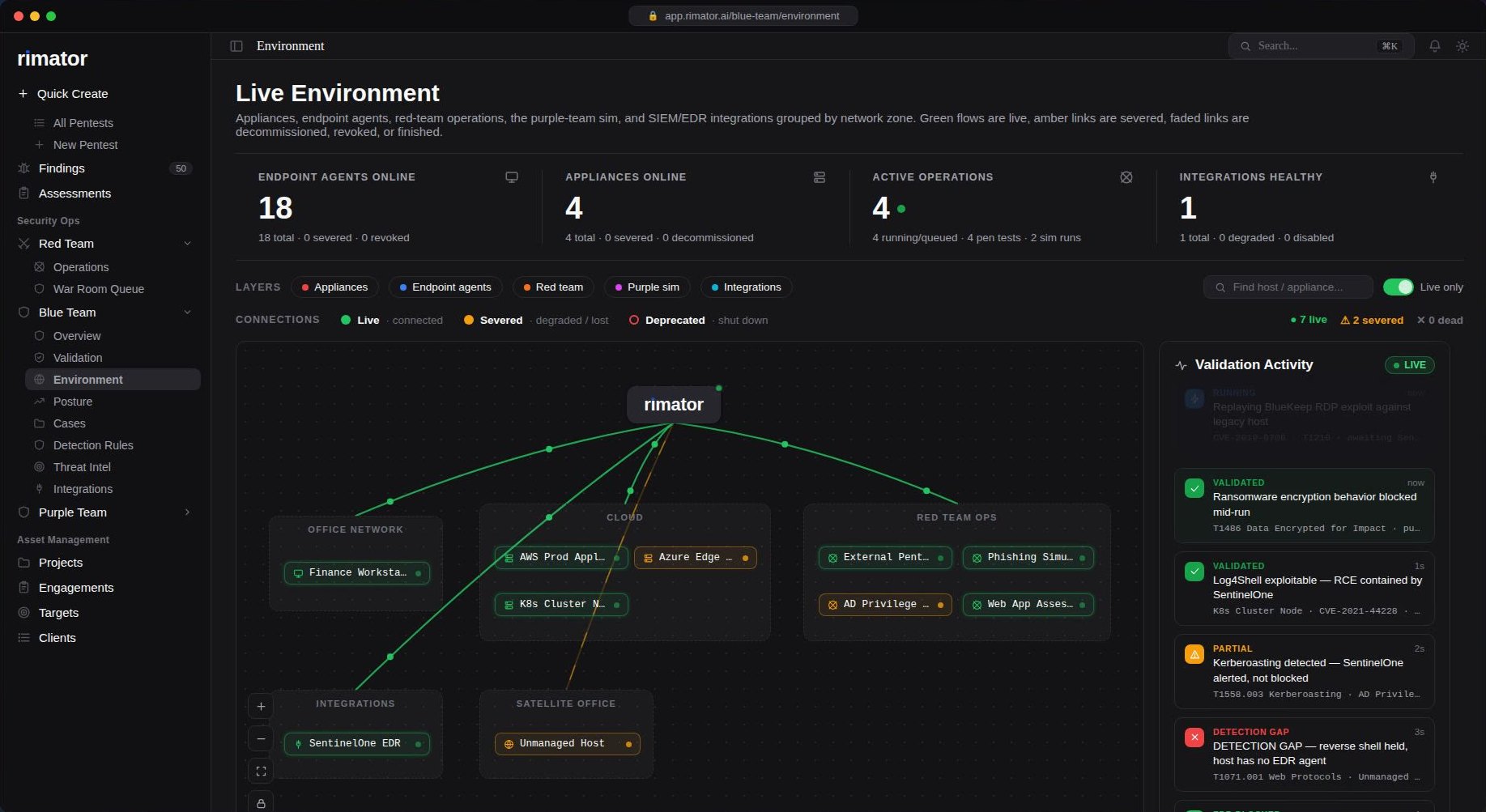1486x812 pixels.
Task: Click the Targets icon in sidebar
Action: [23, 613]
